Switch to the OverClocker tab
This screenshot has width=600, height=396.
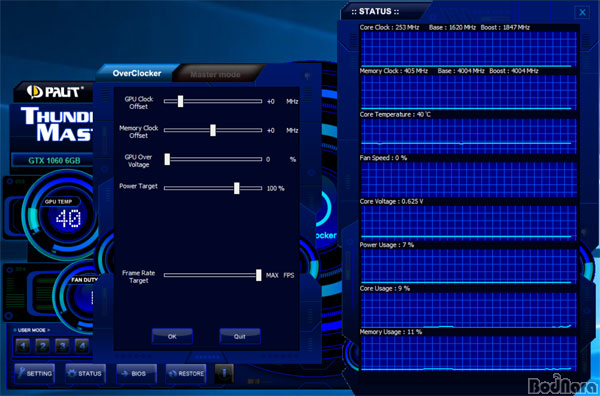click(x=137, y=73)
